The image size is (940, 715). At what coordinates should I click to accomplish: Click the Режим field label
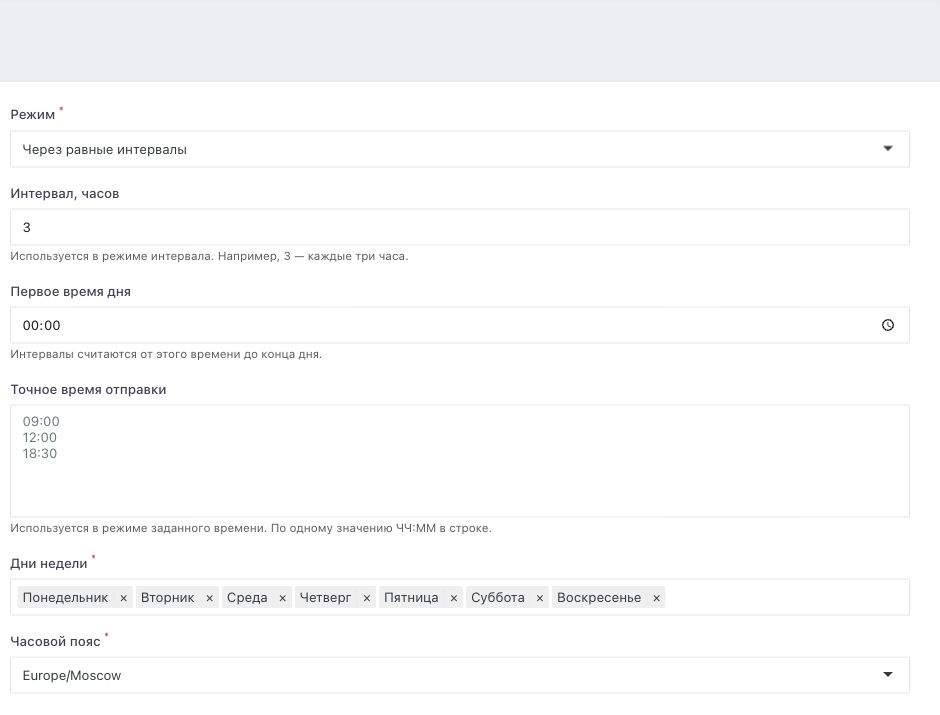[32, 114]
